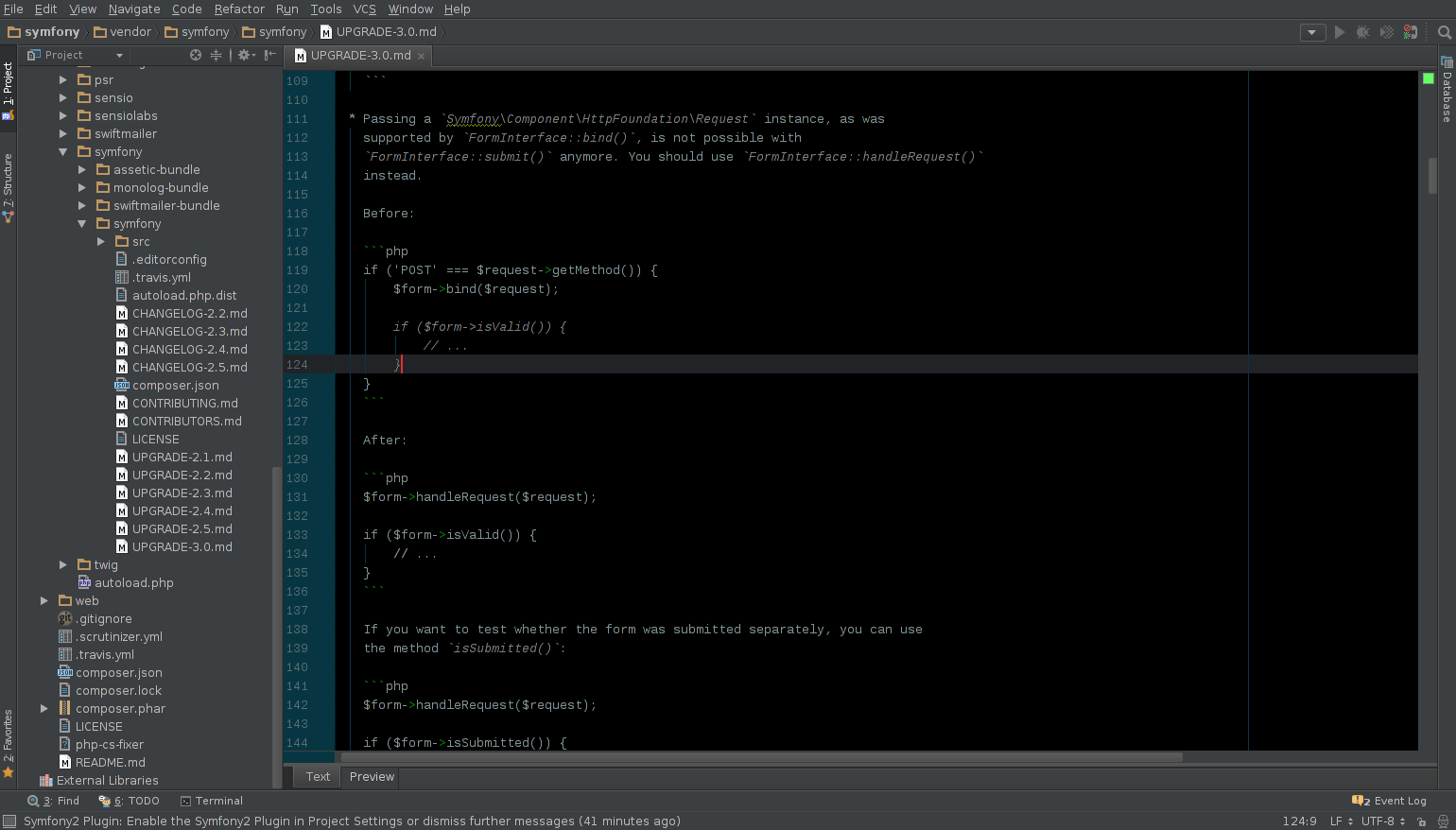Open the Refactor menu
Image resolution: width=1456 pixels, height=830 pixels.
click(x=239, y=9)
